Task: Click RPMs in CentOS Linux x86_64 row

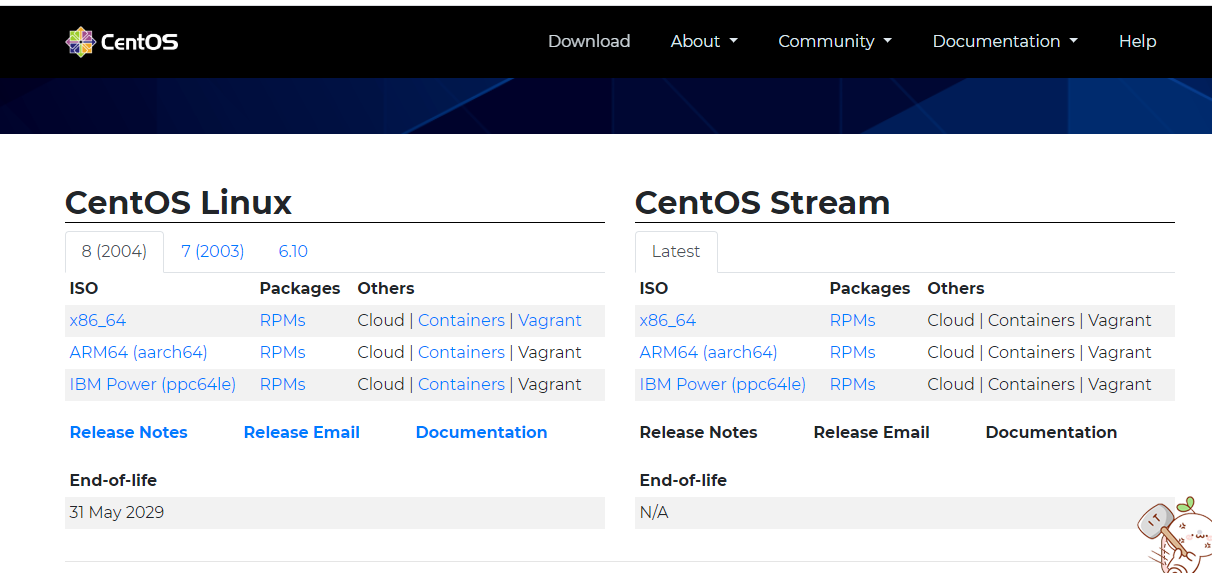Action: coord(282,320)
